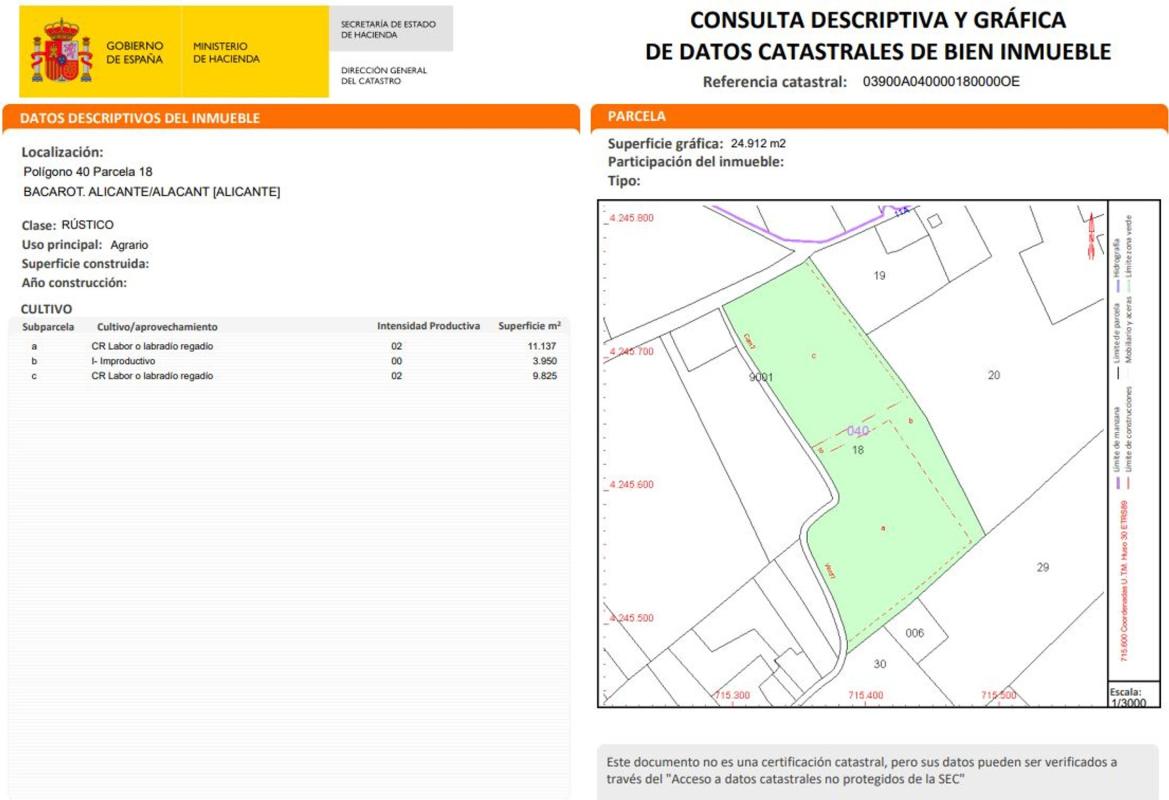
Task: Click the 'Cultivo/aprovechamiento' column header
Action: pyautogui.click(x=157, y=327)
